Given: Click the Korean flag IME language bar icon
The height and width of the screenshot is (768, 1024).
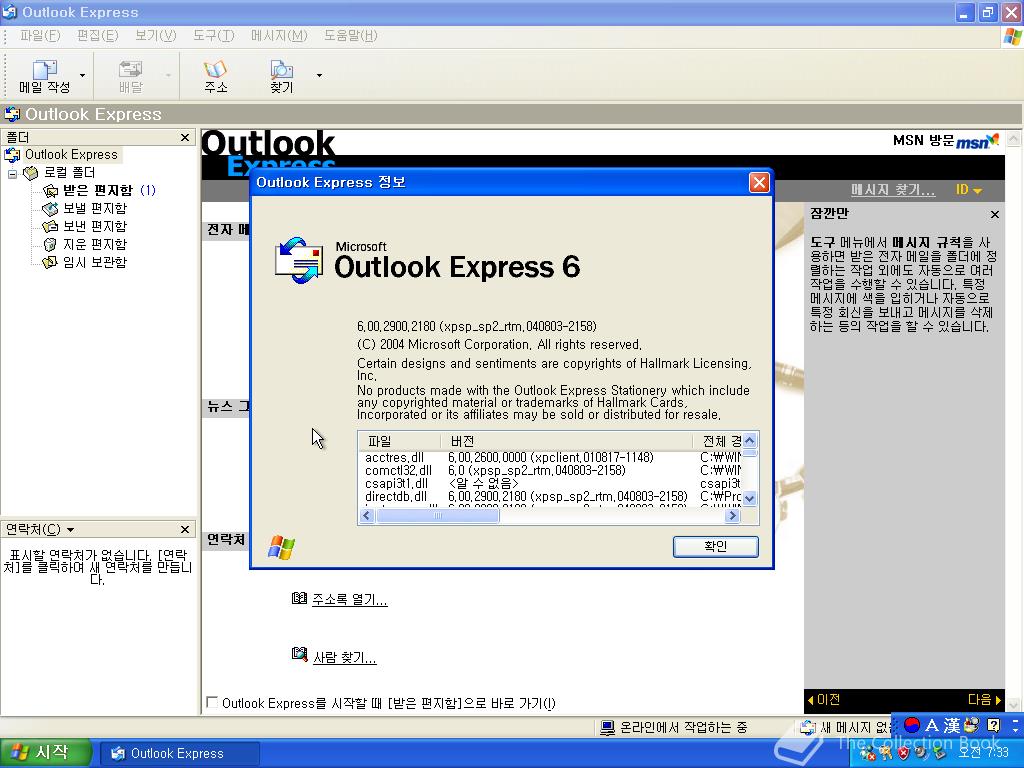Looking at the screenshot, I should tap(912, 725).
